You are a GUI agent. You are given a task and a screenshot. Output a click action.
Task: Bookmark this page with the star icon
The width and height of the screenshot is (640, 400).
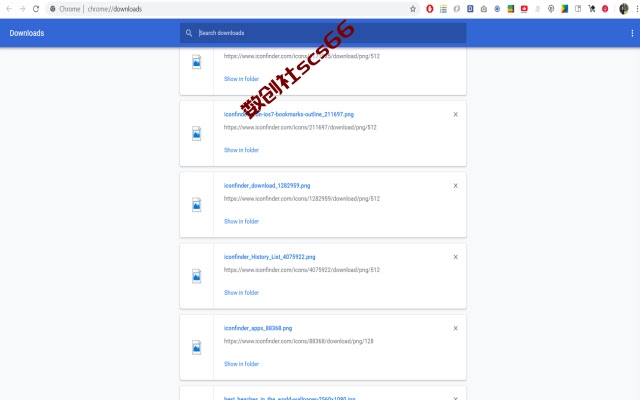point(413,9)
